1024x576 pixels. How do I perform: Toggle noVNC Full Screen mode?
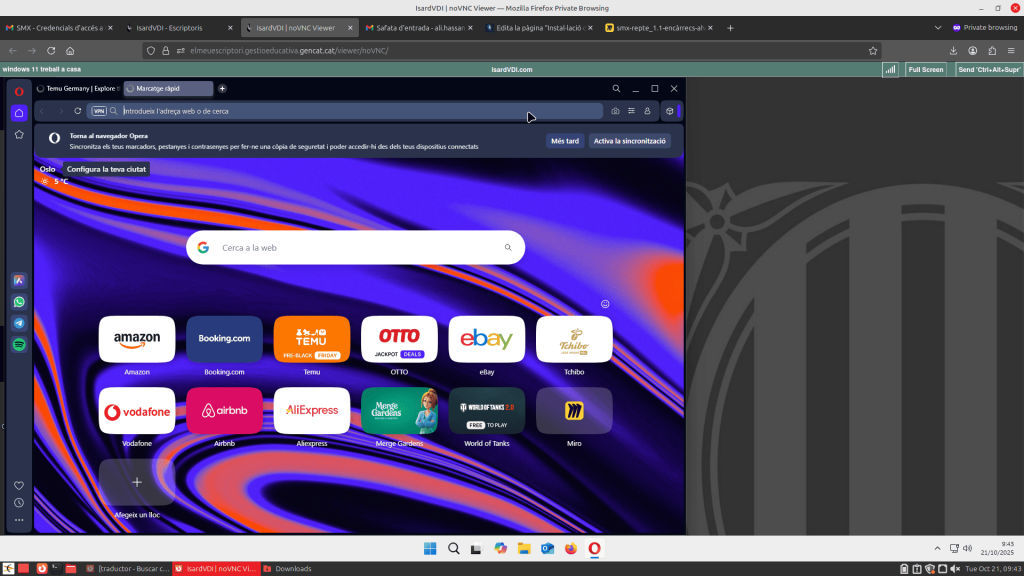925,69
